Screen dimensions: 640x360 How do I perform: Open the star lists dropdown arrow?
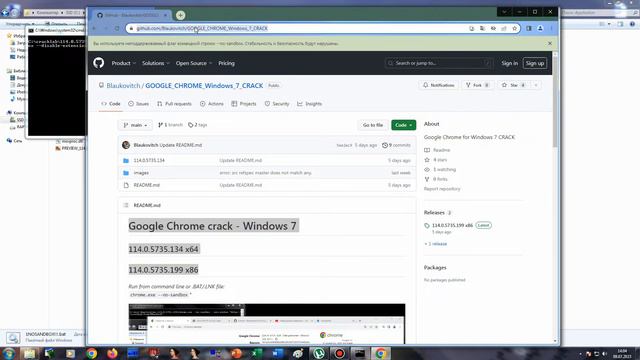pyautogui.click(x=536, y=85)
